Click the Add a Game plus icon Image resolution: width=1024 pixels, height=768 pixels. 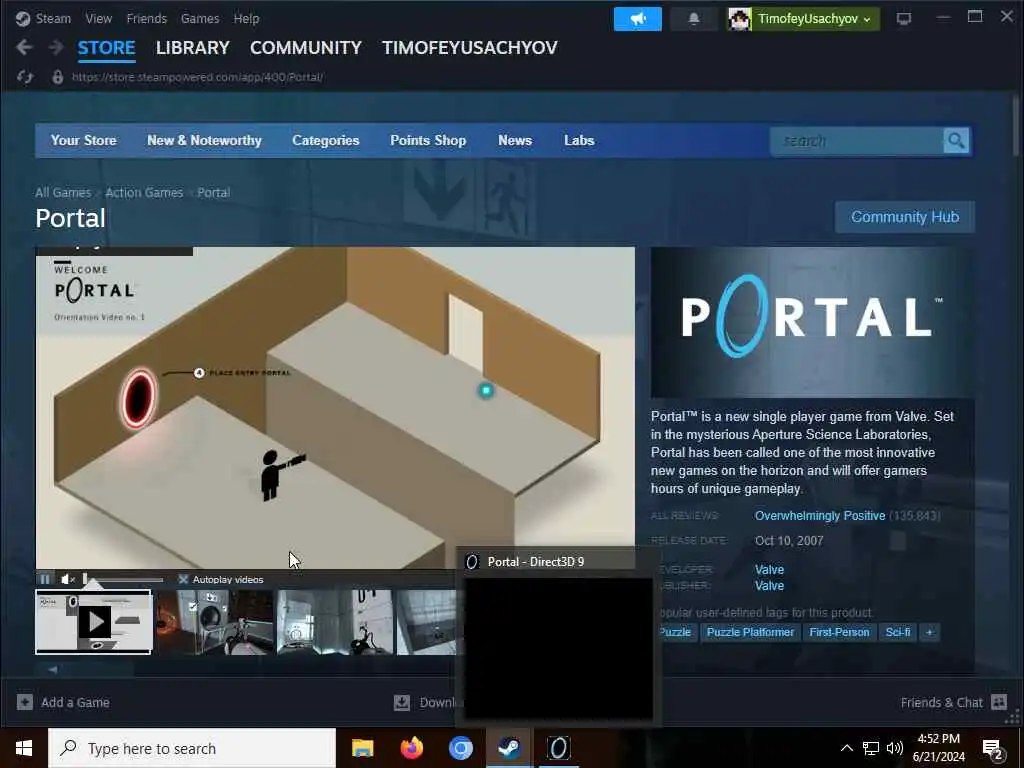25,702
